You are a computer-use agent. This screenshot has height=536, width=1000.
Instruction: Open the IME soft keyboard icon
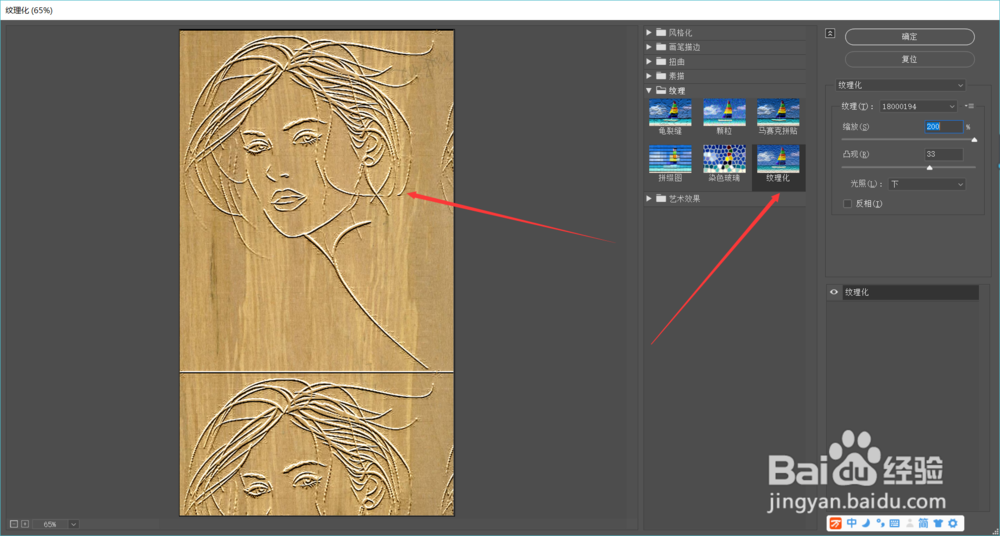point(894,523)
